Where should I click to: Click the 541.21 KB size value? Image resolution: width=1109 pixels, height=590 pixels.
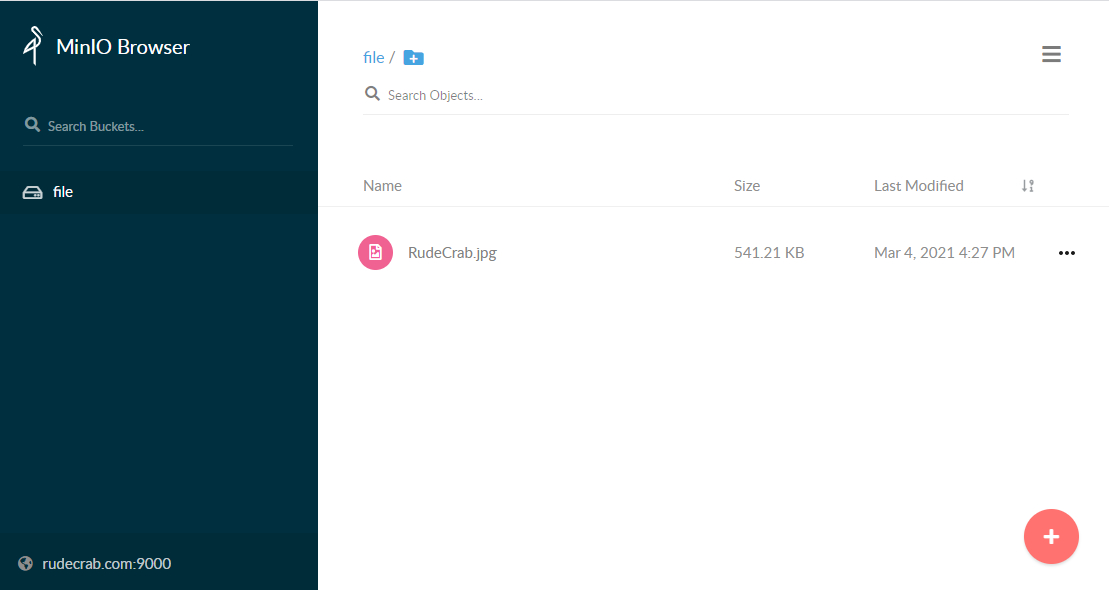click(x=769, y=253)
